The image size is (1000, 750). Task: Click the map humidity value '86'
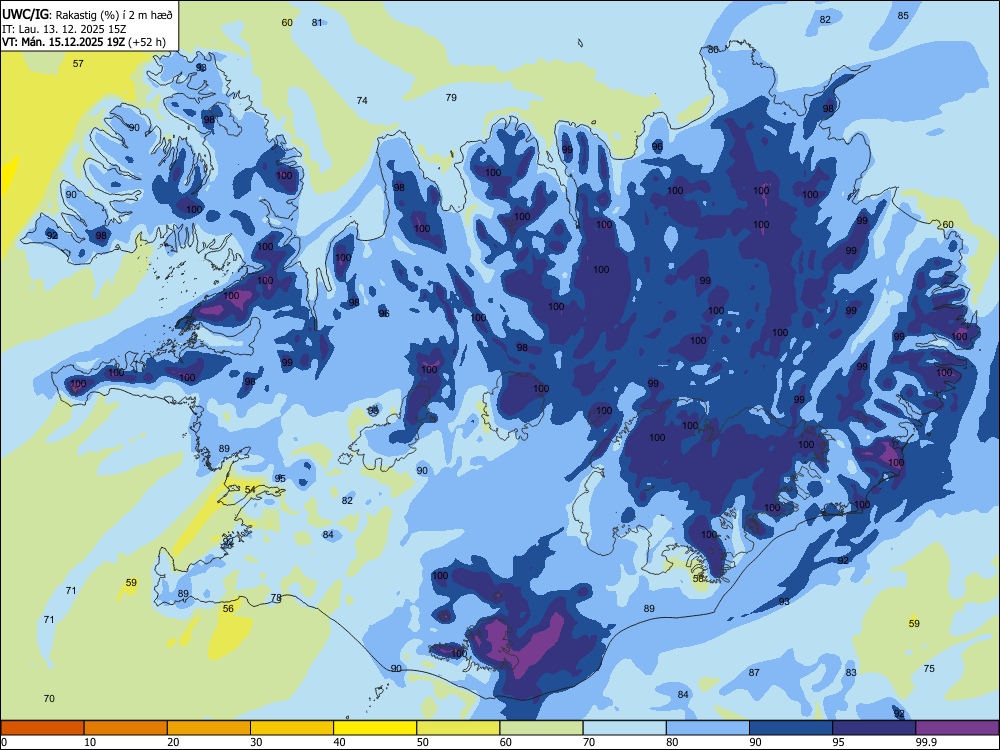[x=713, y=49]
